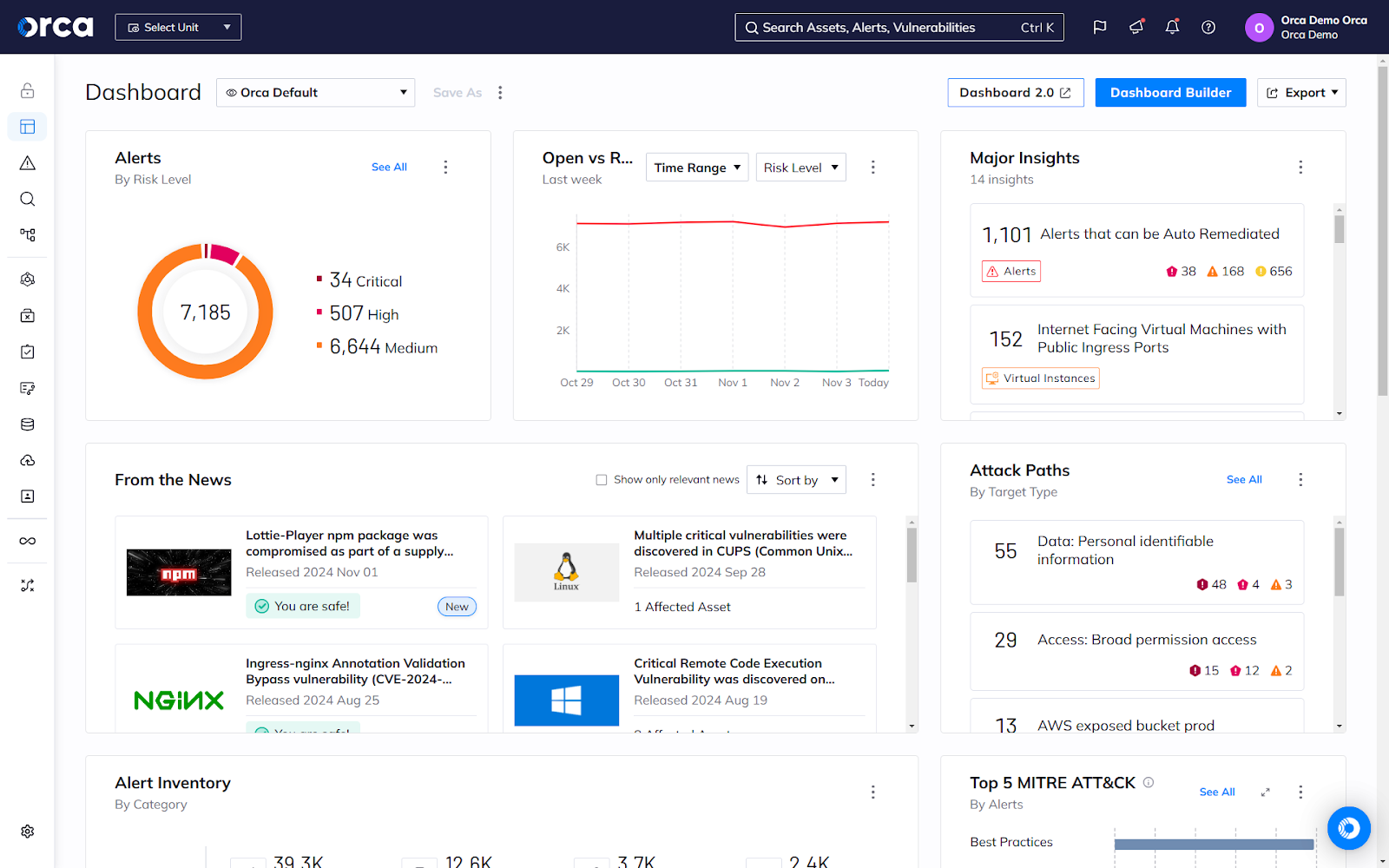The width and height of the screenshot is (1389, 868).
Task: Expand the Orca Default dashboard selector
Action: (315, 93)
